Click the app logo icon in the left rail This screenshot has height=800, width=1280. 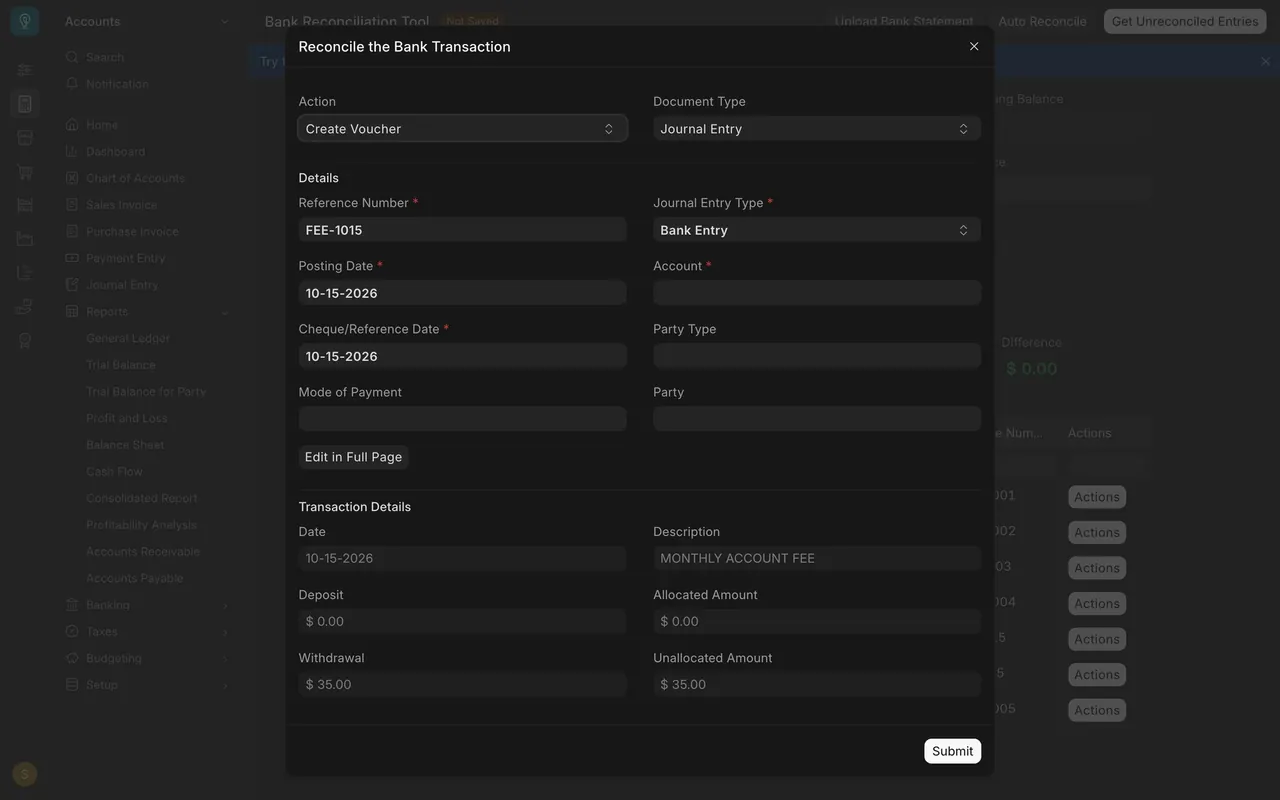coord(25,21)
